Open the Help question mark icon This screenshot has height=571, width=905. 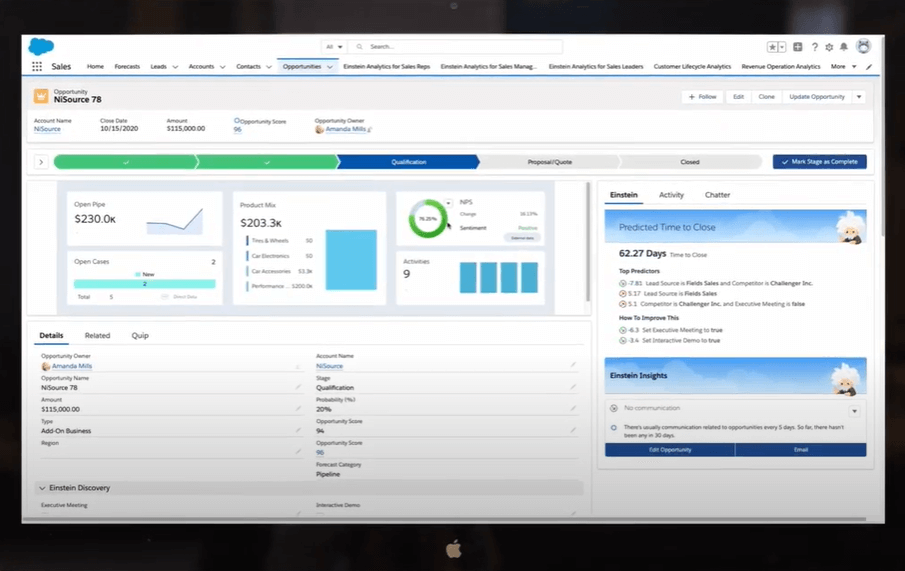(x=814, y=47)
